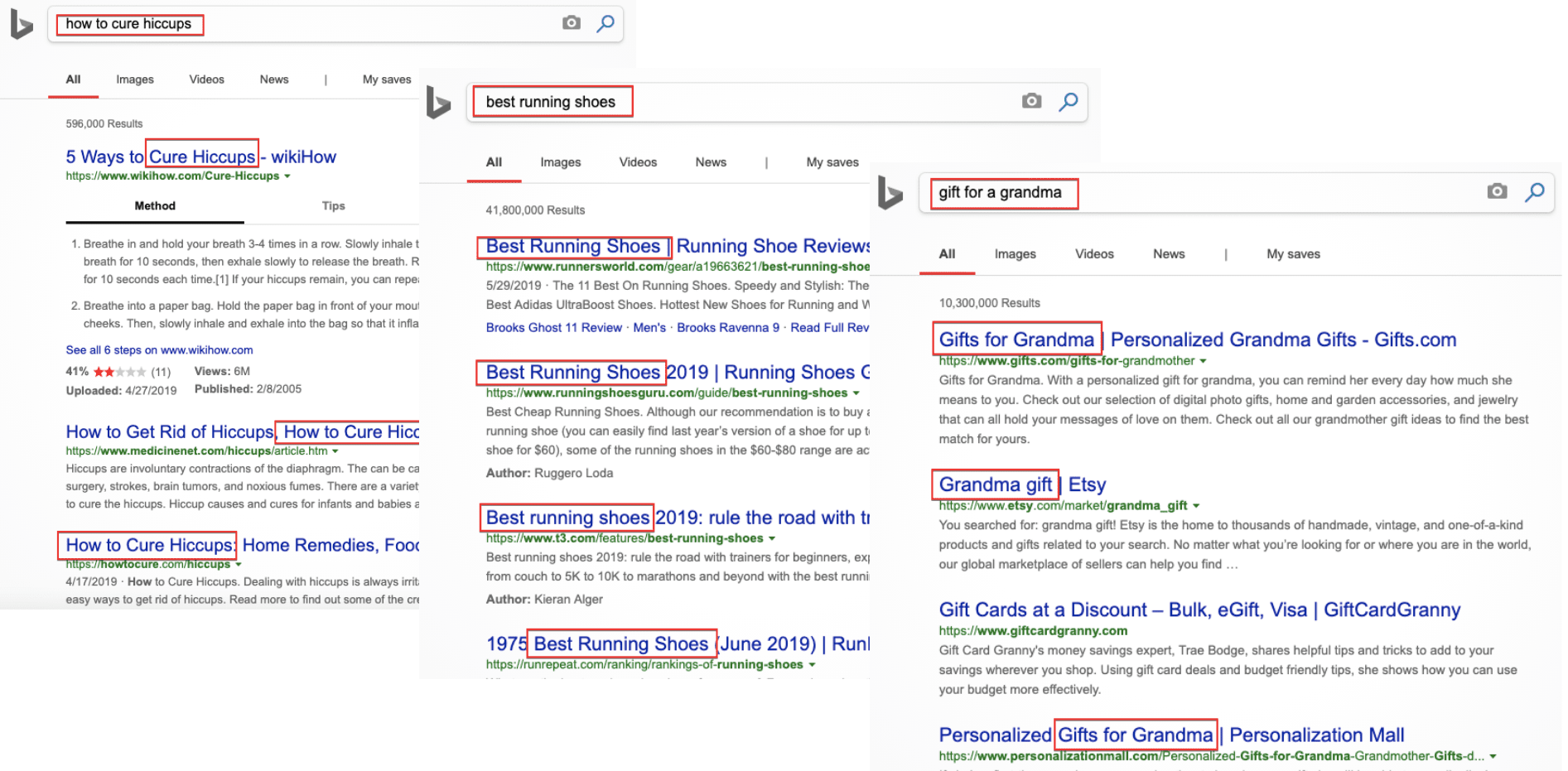Screen dimensions: 1568x771
Task: Select the All tab in the running shoes window
Action: click(x=494, y=162)
